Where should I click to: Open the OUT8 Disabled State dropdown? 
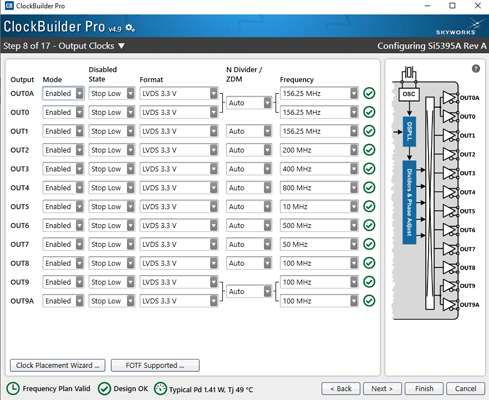click(112, 263)
